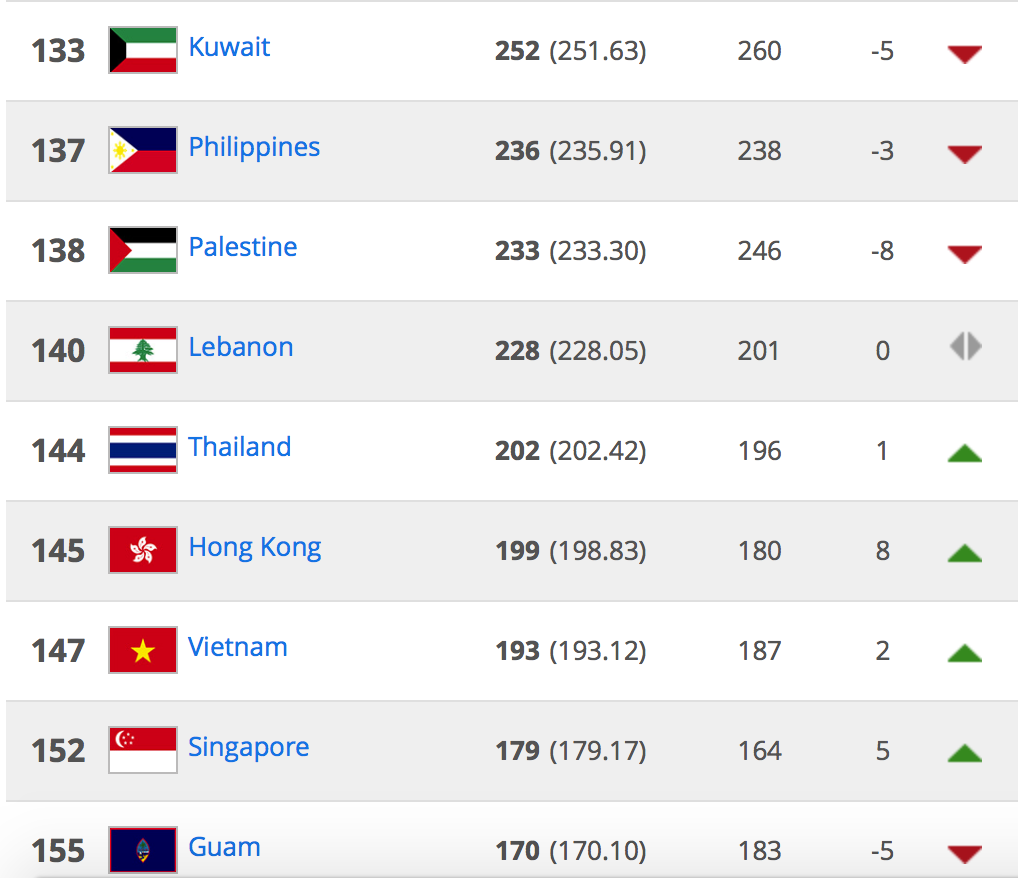Click the Philippines flag icon
This screenshot has width=1018, height=878.
click(x=142, y=150)
